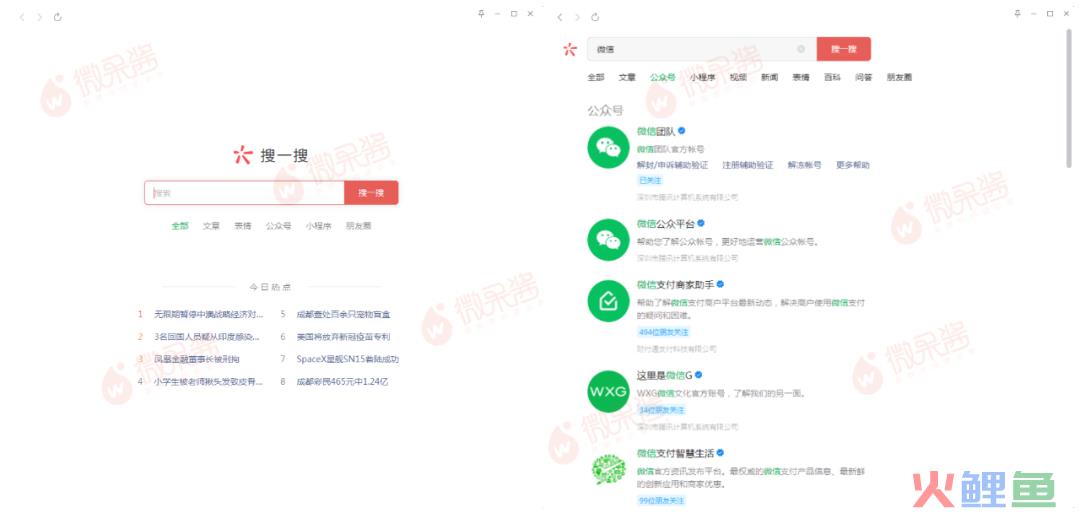Open hot topic 1 about 中澳战略经济对话
Screen dimensions: 1080x513
click(209, 315)
